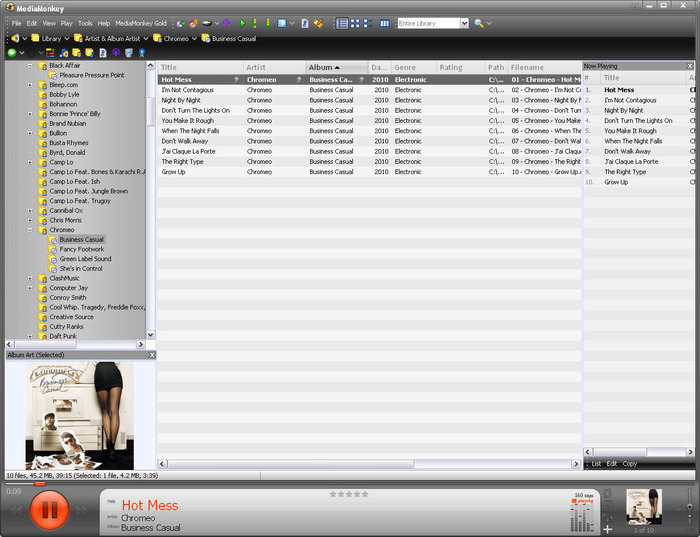
Task: Click the Chromeo artist folder icon in tree
Action: click(42, 230)
